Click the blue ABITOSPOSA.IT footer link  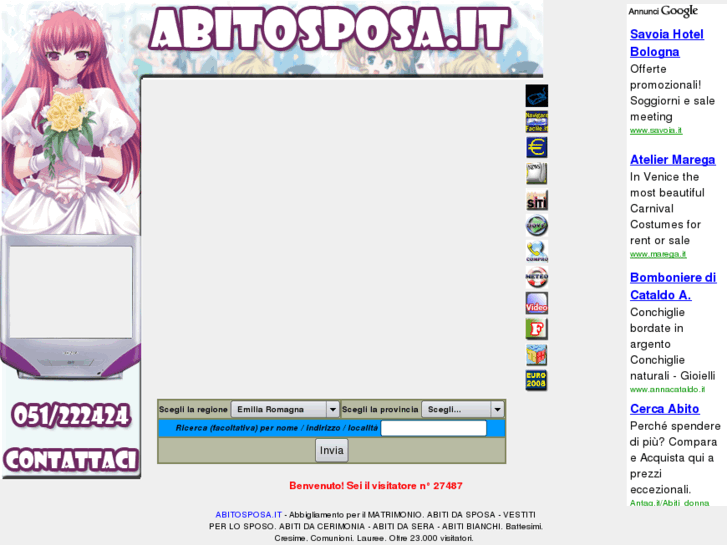pyautogui.click(x=249, y=514)
